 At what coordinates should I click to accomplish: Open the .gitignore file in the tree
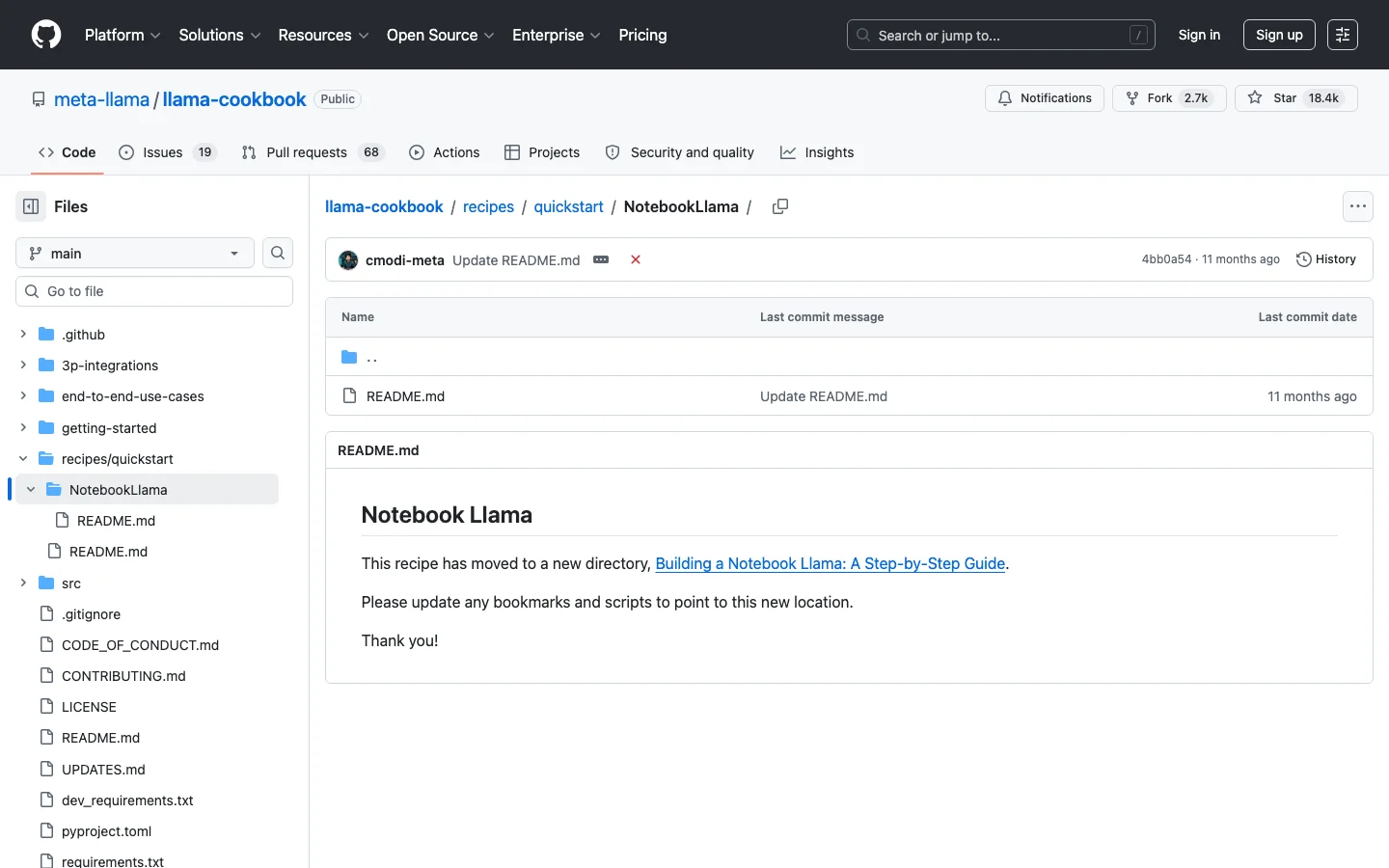pos(91,614)
